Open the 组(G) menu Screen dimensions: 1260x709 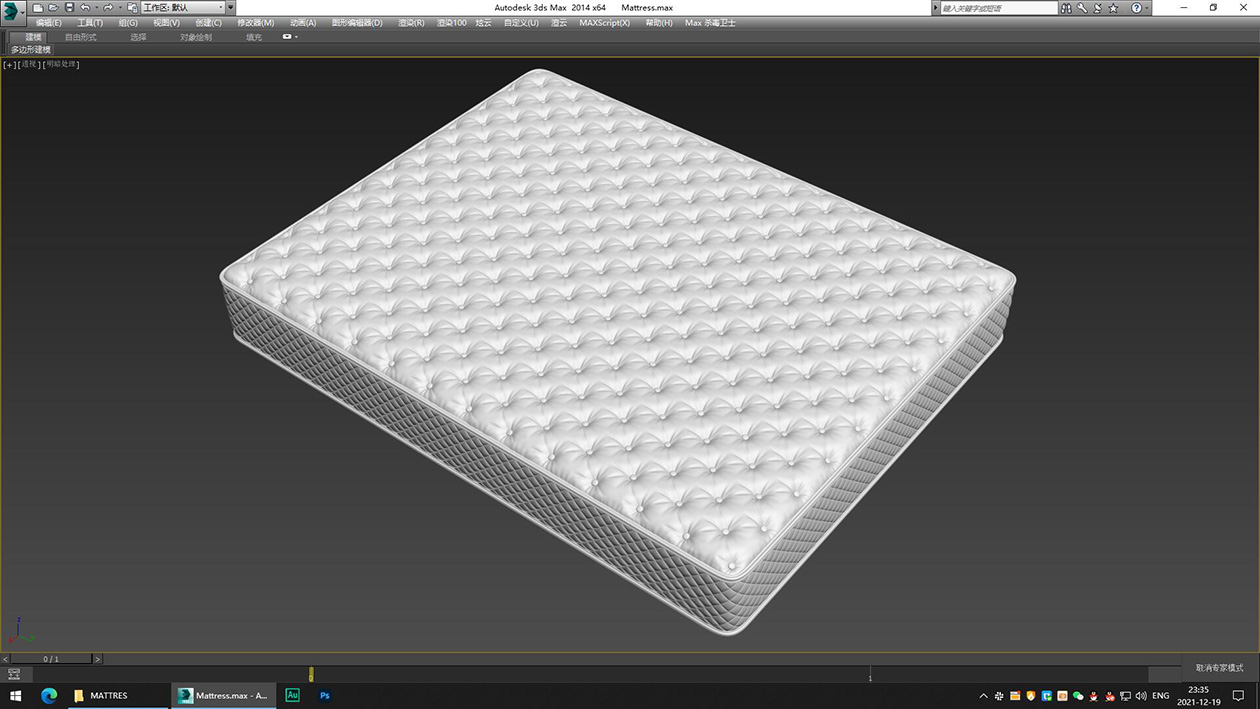point(128,22)
